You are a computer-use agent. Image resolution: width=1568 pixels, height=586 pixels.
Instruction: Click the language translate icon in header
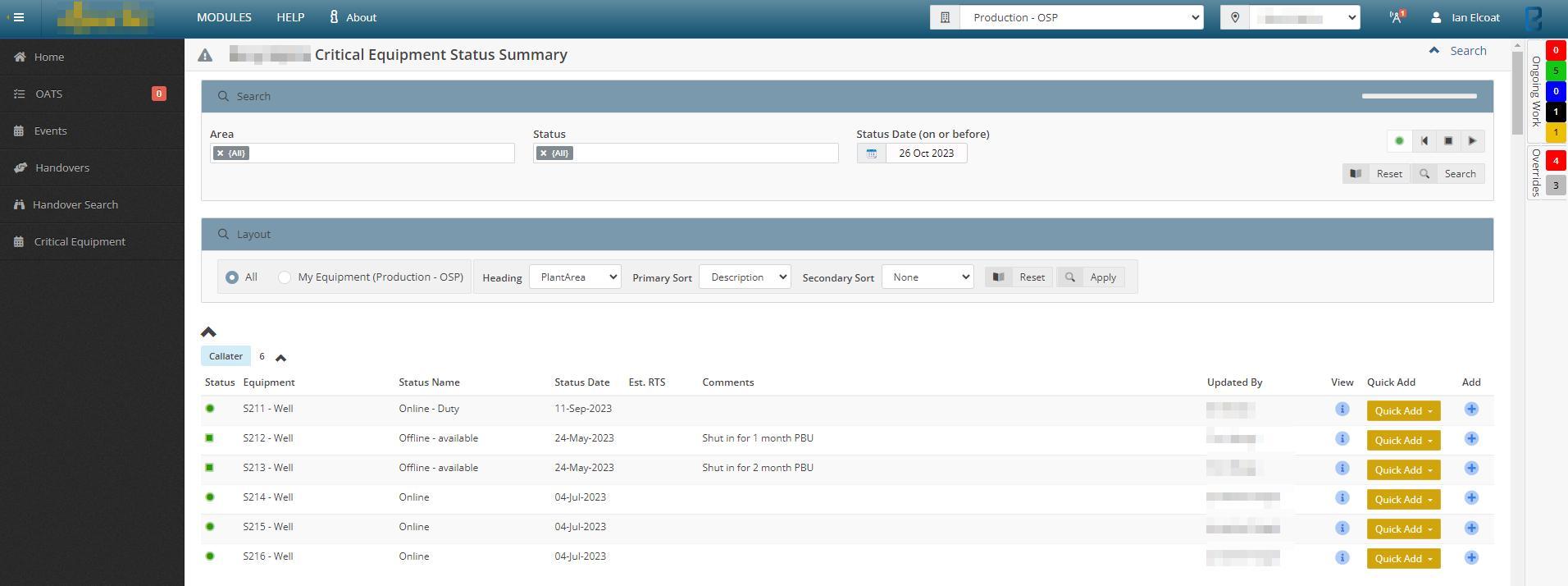1397,17
